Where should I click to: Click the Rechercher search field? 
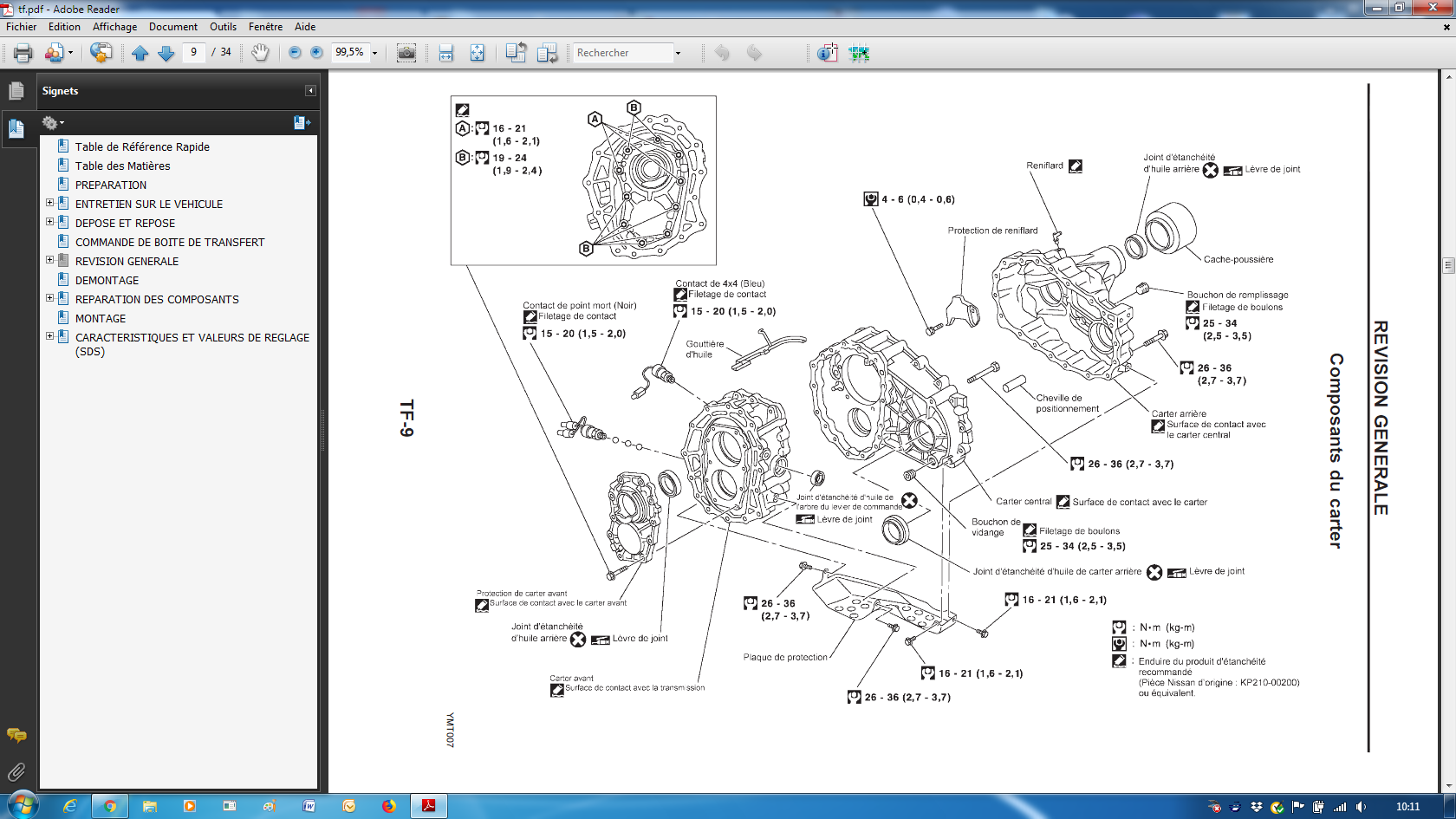pos(622,53)
